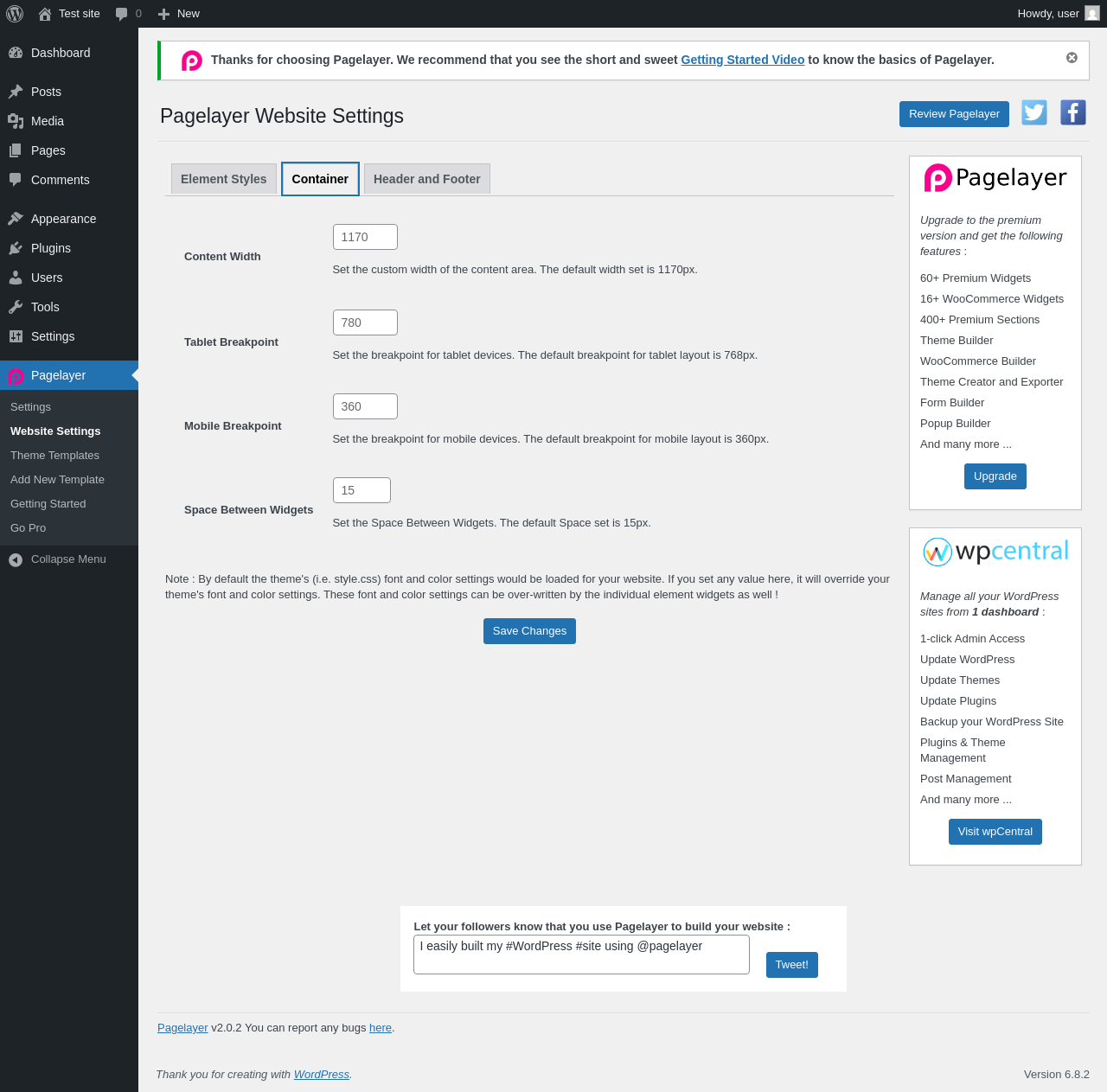The width and height of the screenshot is (1107, 1092).
Task: Focus the Mobile Breakpoint input field
Action: point(365,406)
